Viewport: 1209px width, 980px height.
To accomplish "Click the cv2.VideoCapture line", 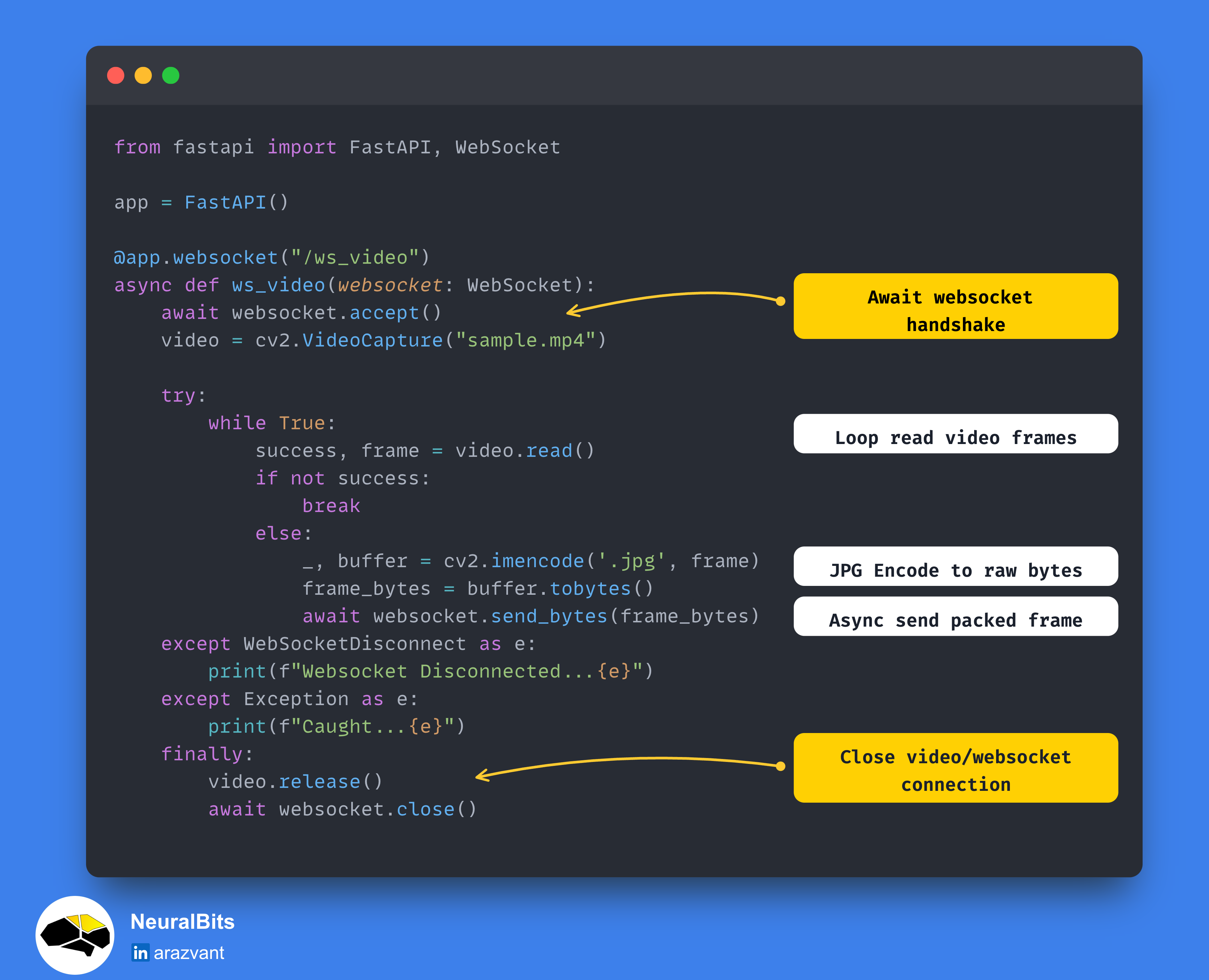I will [383, 340].
